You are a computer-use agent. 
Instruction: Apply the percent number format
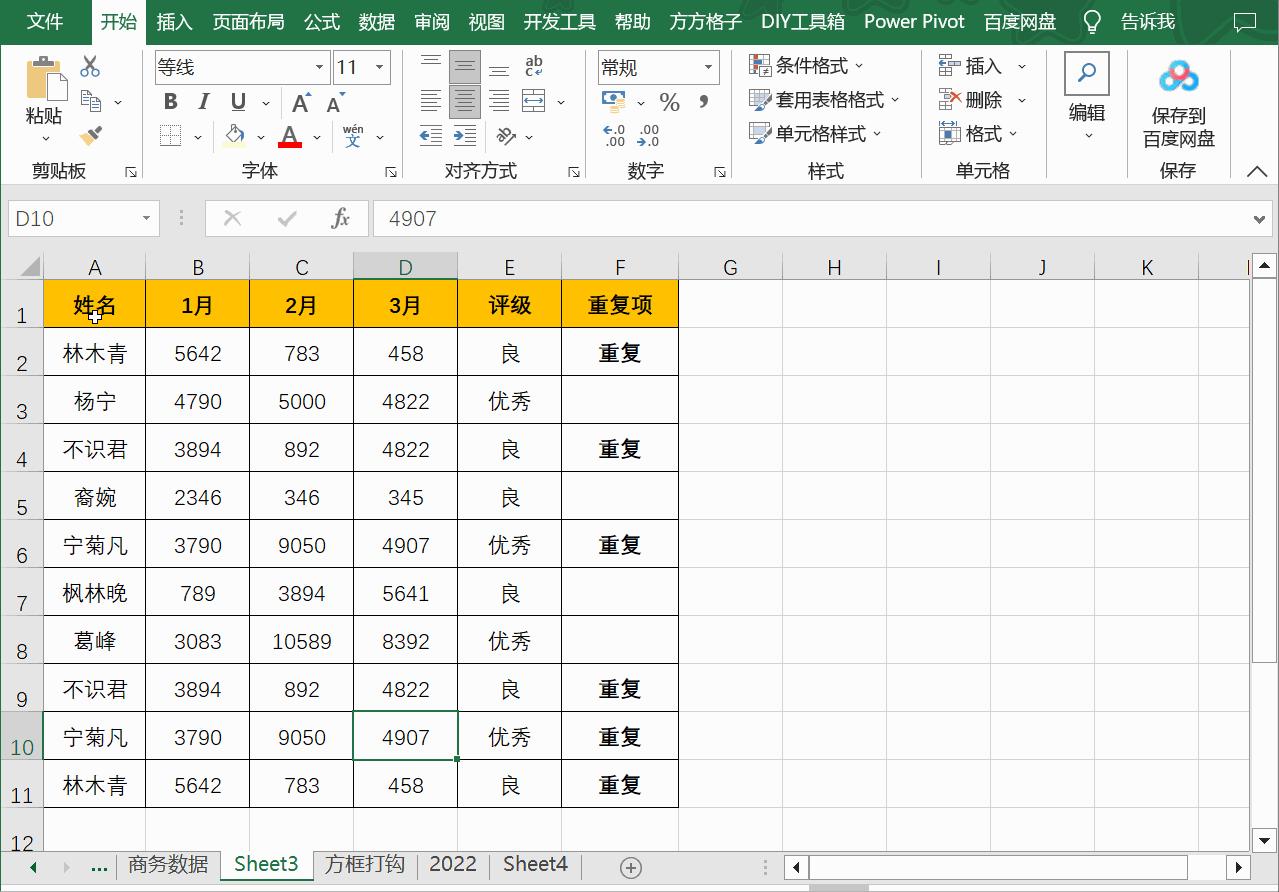[670, 101]
